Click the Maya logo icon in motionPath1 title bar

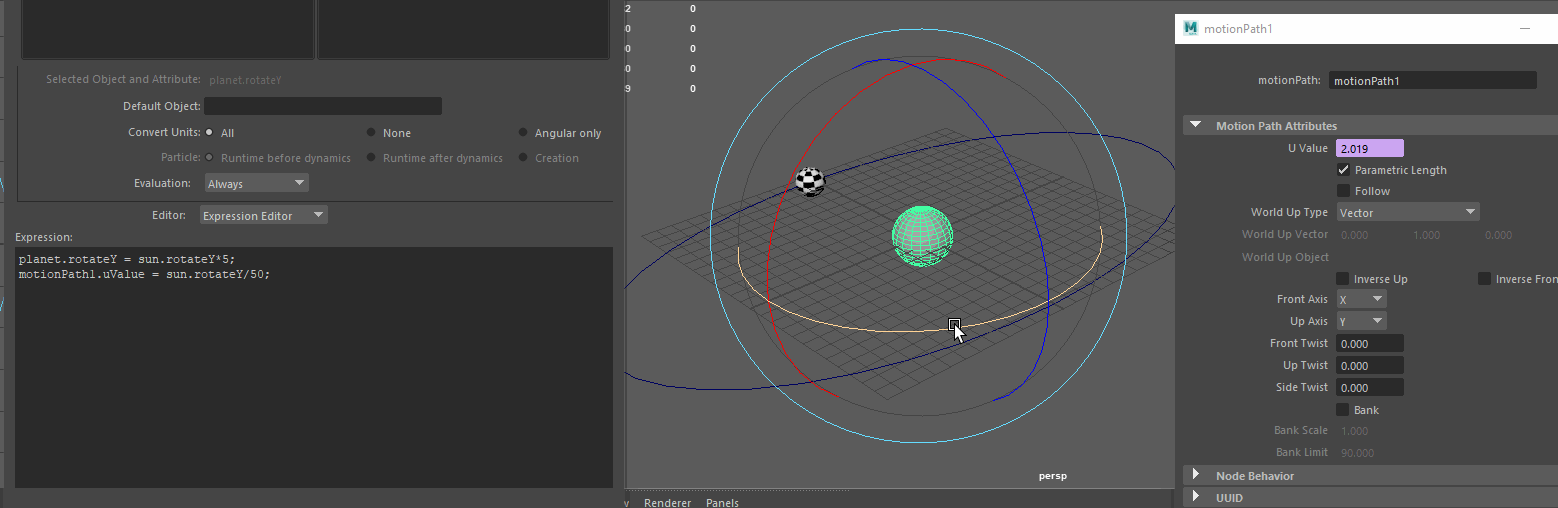coord(1190,29)
